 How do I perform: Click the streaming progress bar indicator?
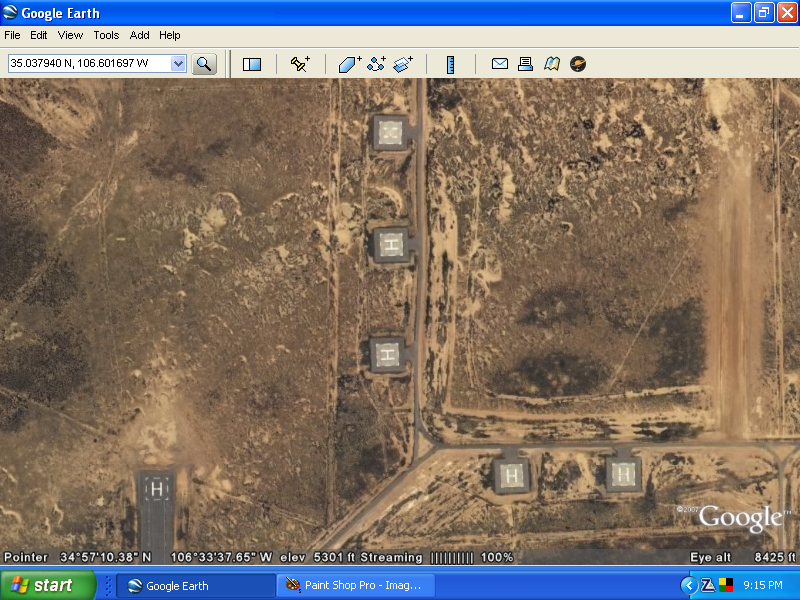452,558
